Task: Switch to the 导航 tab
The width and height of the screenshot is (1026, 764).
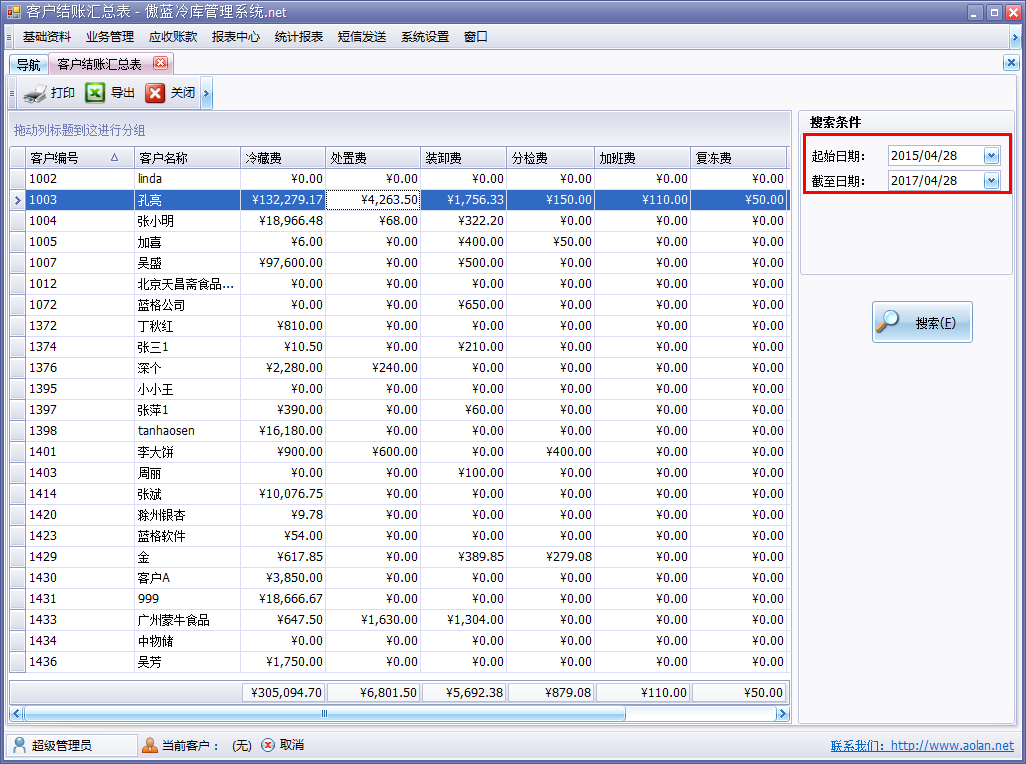Action: [28, 65]
